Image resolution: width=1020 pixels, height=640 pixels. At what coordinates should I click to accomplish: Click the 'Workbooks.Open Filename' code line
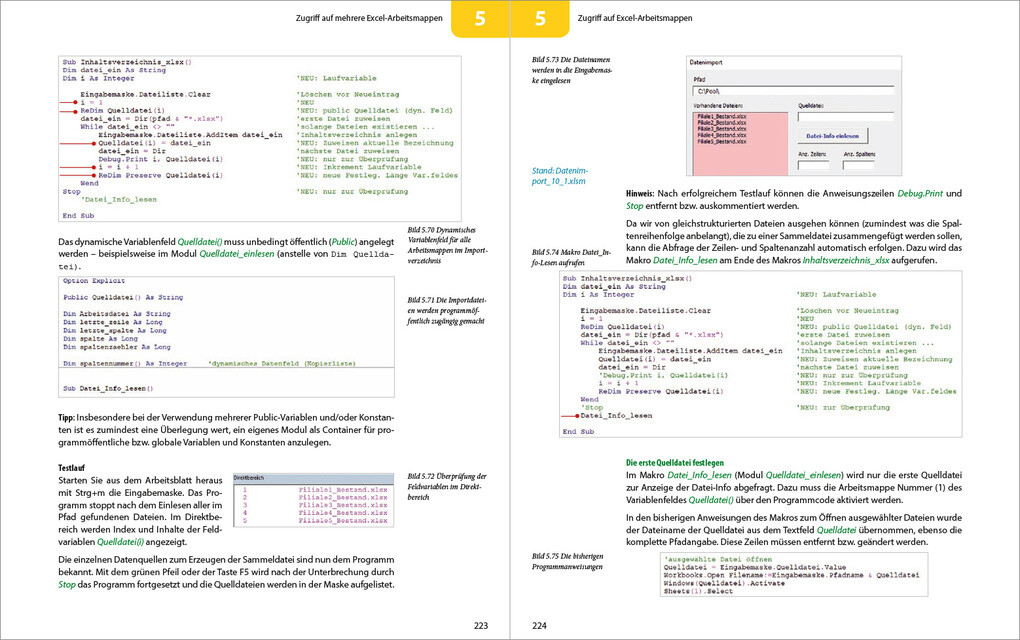tap(791, 575)
